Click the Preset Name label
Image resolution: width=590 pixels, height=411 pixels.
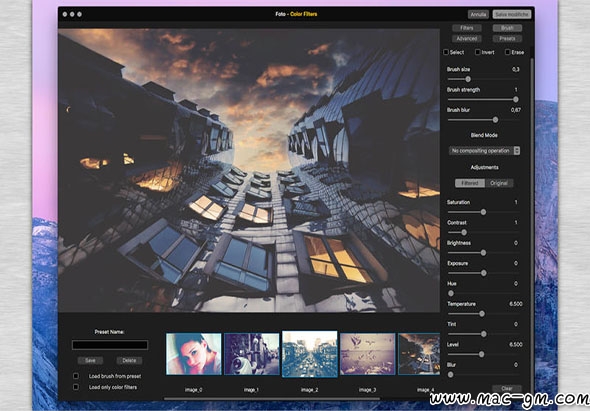pyautogui.click(x=109, y=332)
